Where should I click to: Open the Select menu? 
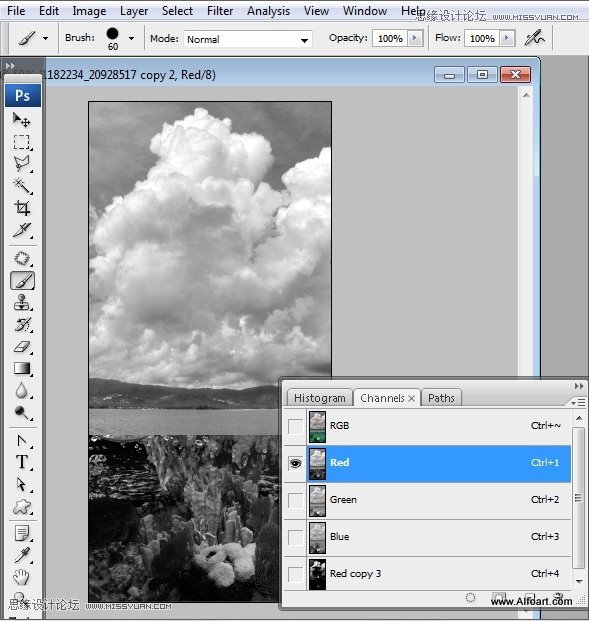(x=177, y=11)
